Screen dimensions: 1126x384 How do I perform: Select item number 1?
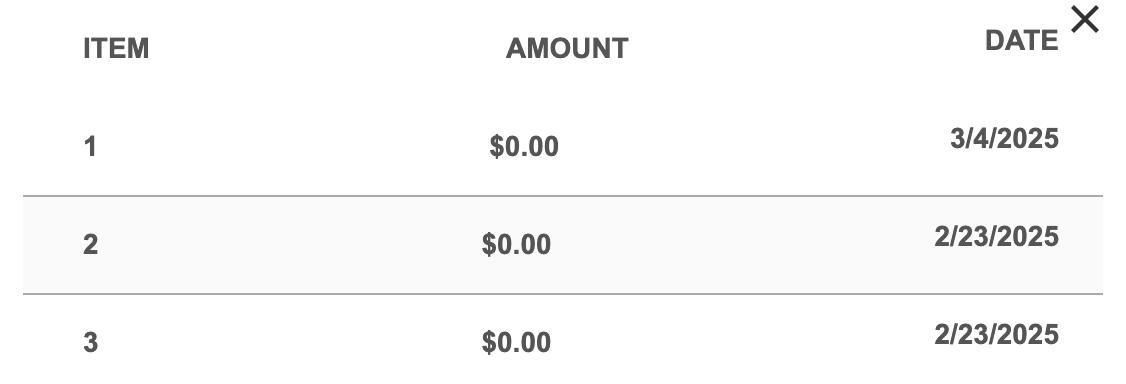(90, 147)
